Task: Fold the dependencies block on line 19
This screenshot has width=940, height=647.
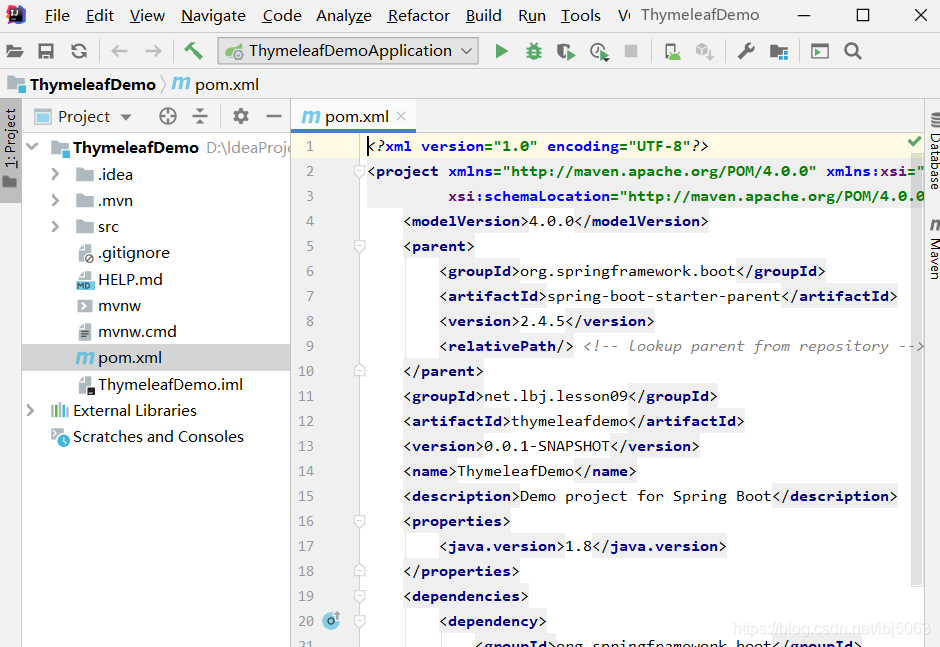Action: 359,596
